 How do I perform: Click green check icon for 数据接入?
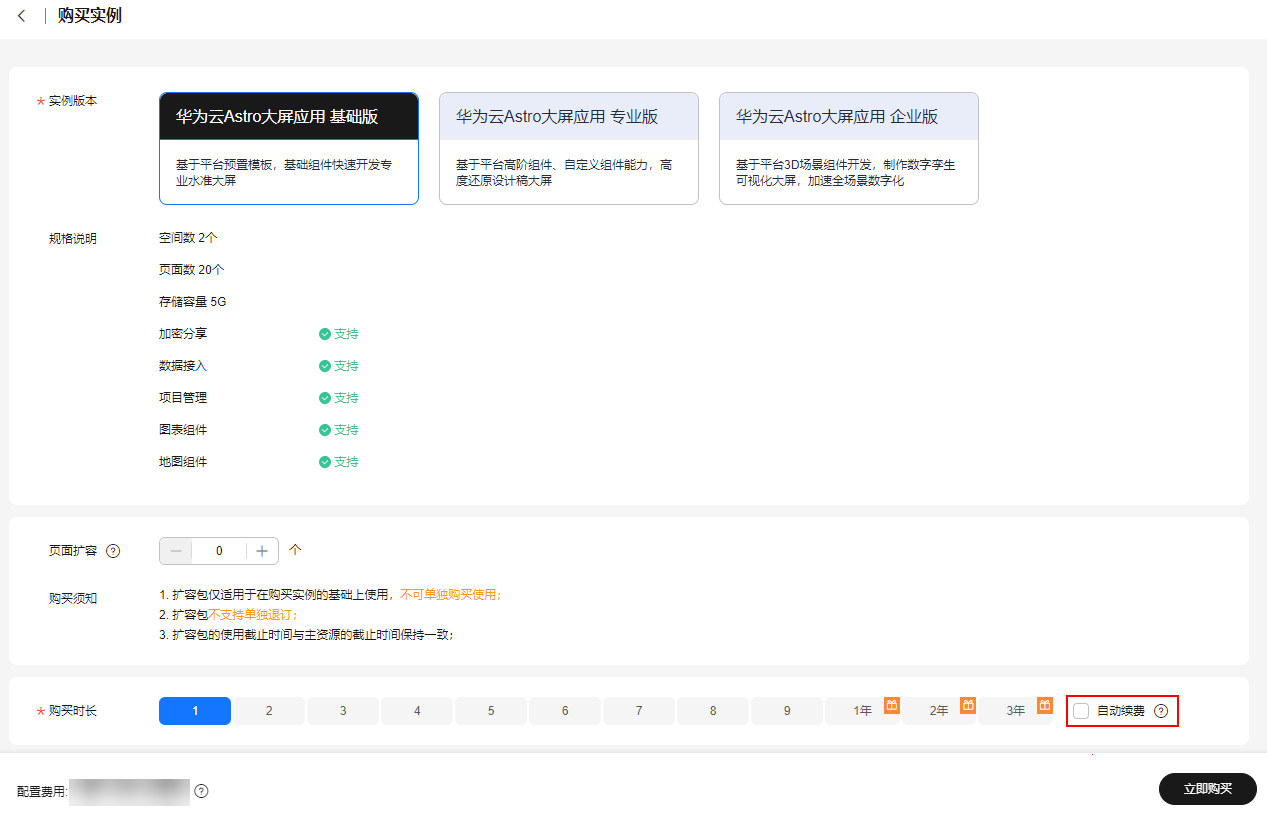click(x=325, y=366)
